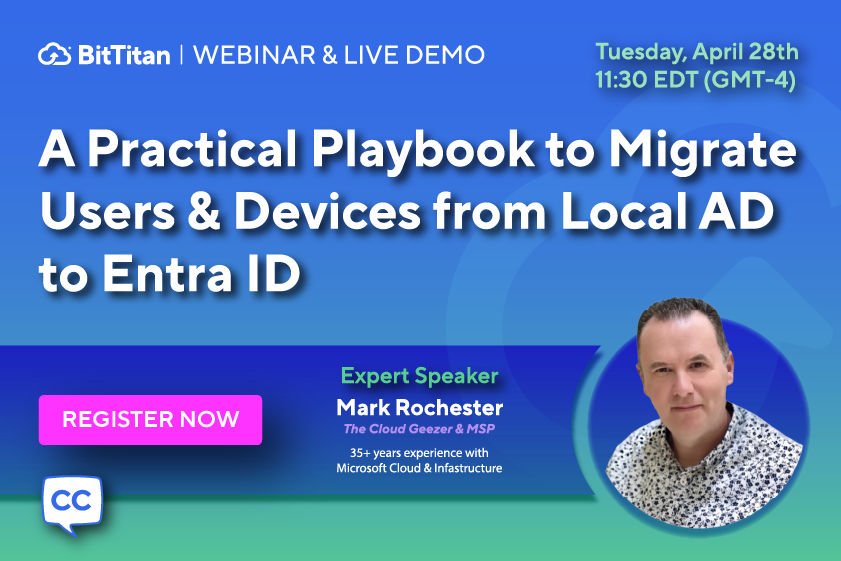The image size is (841, 561).
Task: Click the 11:30 EDT (GMT-4) time
Action: (x=695, y=81)
